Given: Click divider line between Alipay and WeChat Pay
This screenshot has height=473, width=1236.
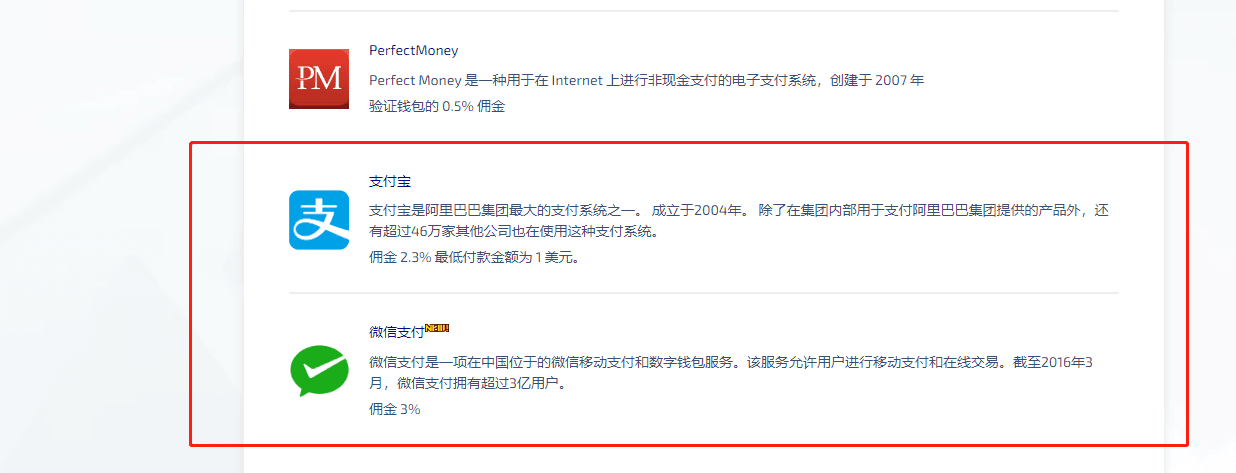Looking at the screenshot, I should [x=704, y=293].
